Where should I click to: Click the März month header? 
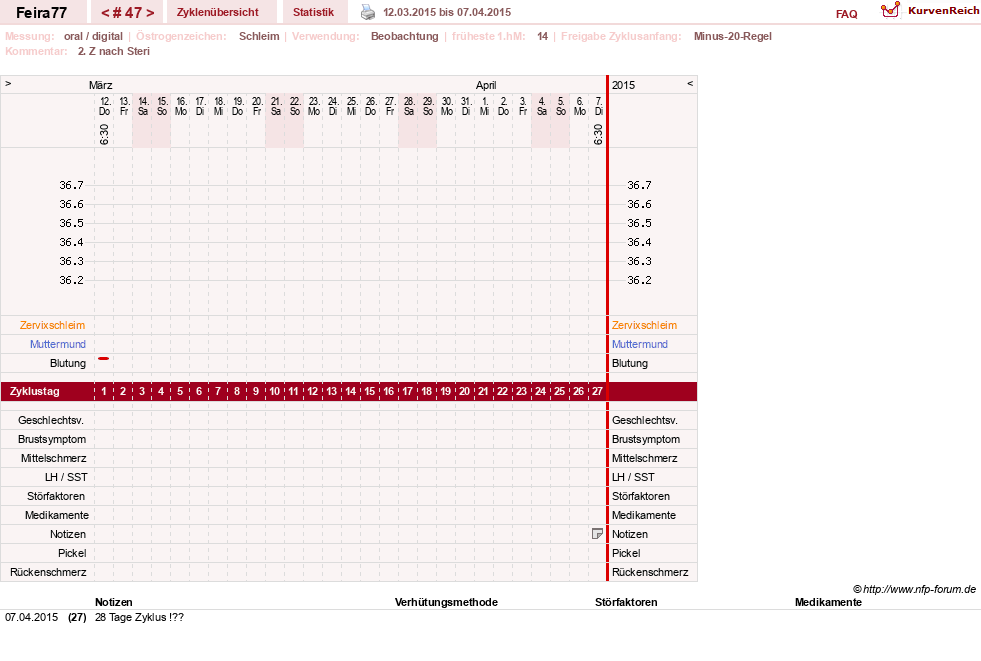click(x=101, y=85)
